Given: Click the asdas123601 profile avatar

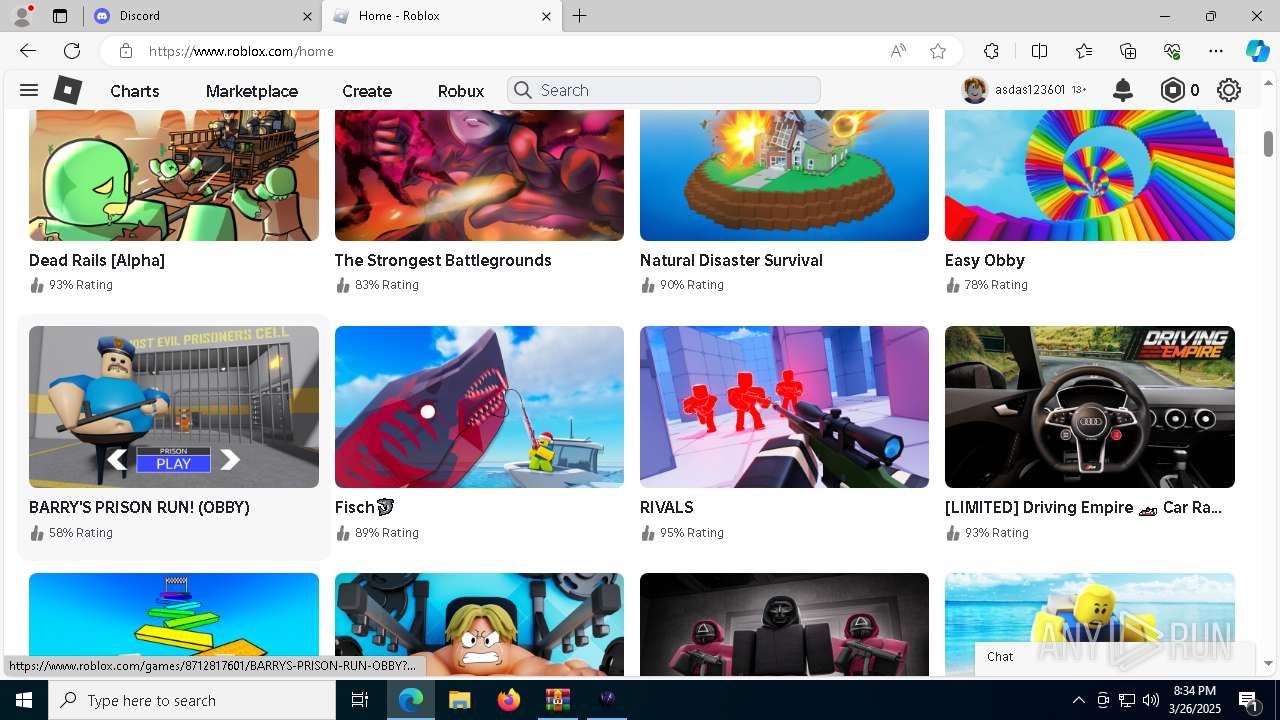Looking at the screenshot, I should pyautogui.click(x=974, y=90).
